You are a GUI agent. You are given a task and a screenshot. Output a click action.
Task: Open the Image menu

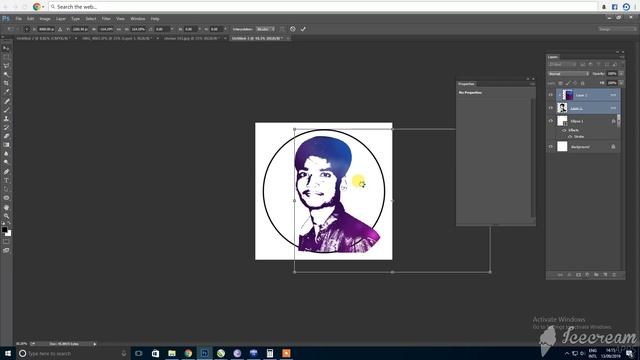click(x=45, y=19)
